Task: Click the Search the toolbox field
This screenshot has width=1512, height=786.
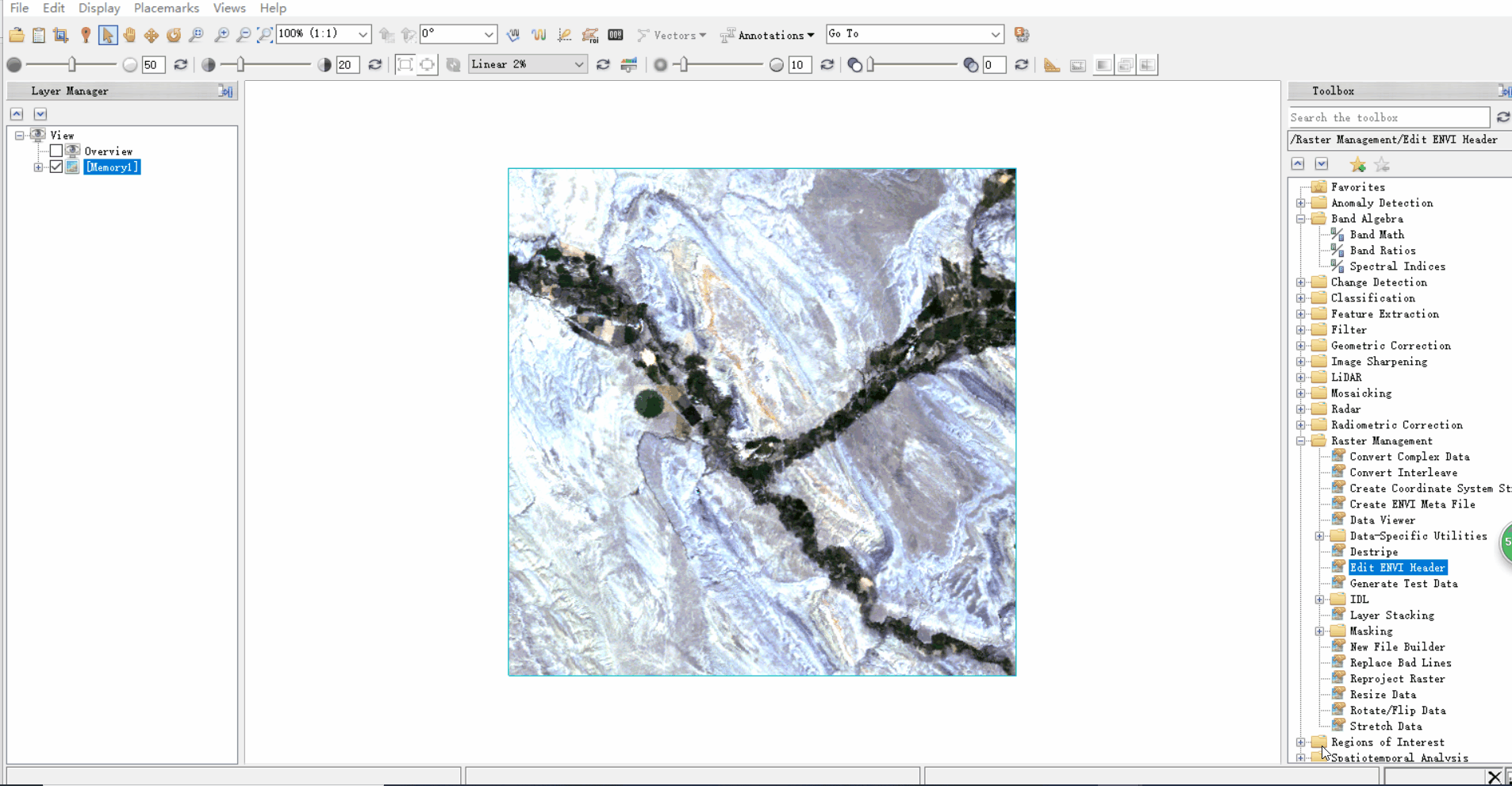Action: point(1389,117)
